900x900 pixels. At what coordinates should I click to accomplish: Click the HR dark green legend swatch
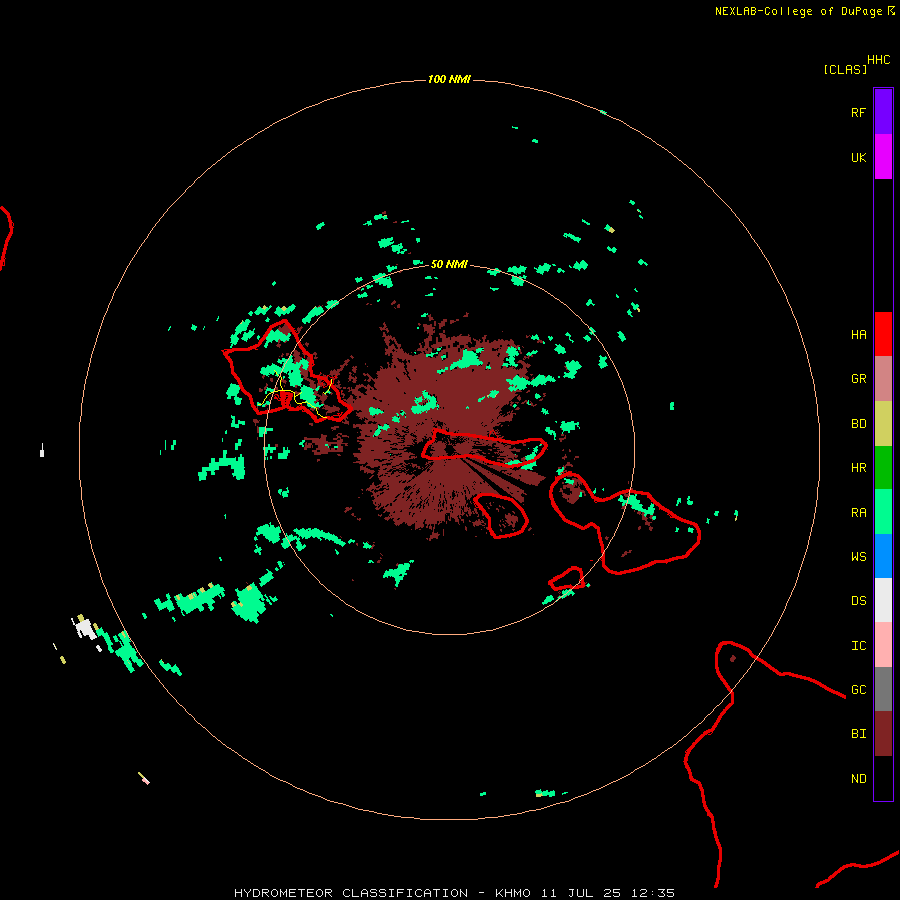[x=883, y=468]
